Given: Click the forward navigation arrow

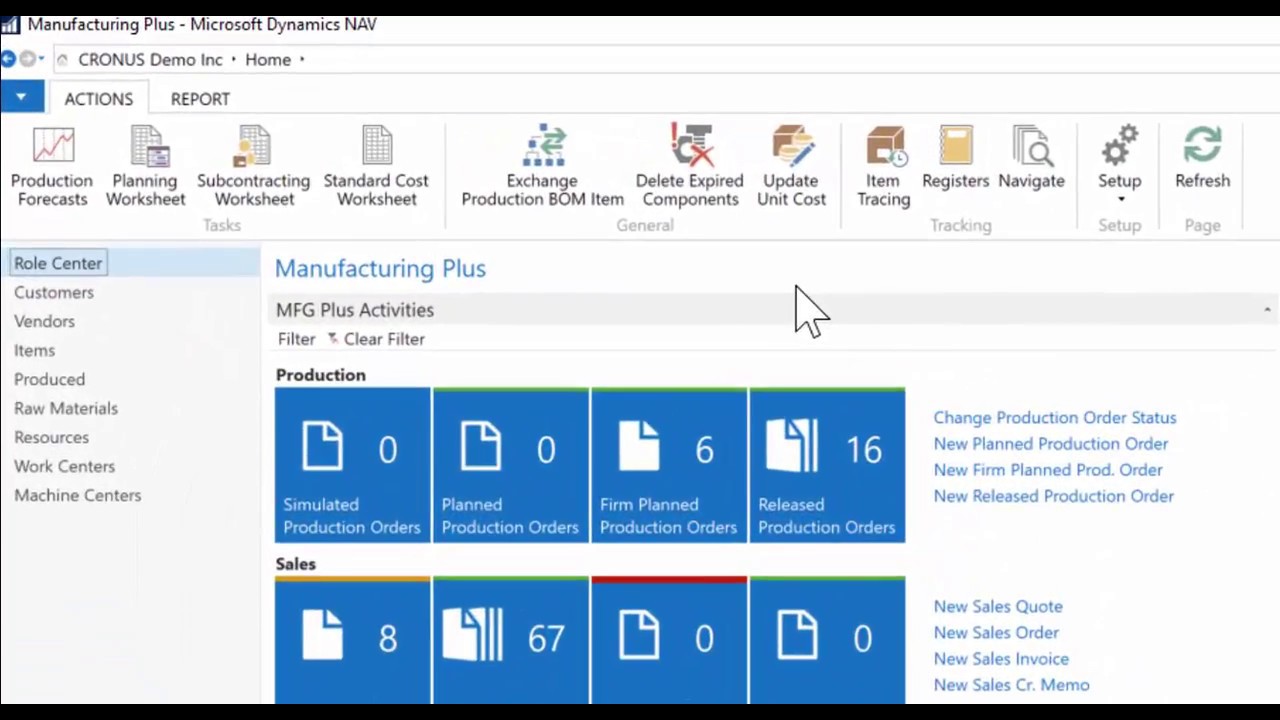Looking at the screenshot, I should [27, 59].
